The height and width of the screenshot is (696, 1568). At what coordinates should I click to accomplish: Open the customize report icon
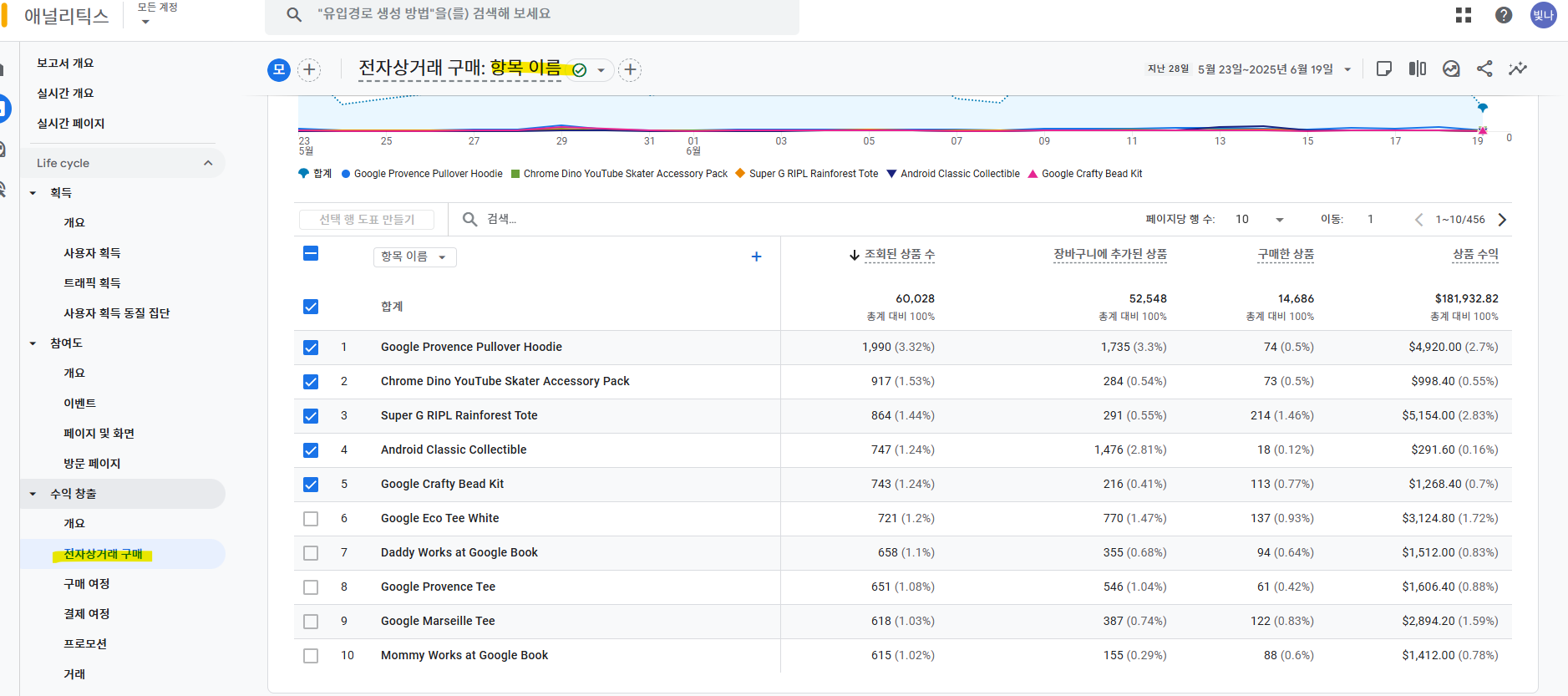pos(1451,69)
